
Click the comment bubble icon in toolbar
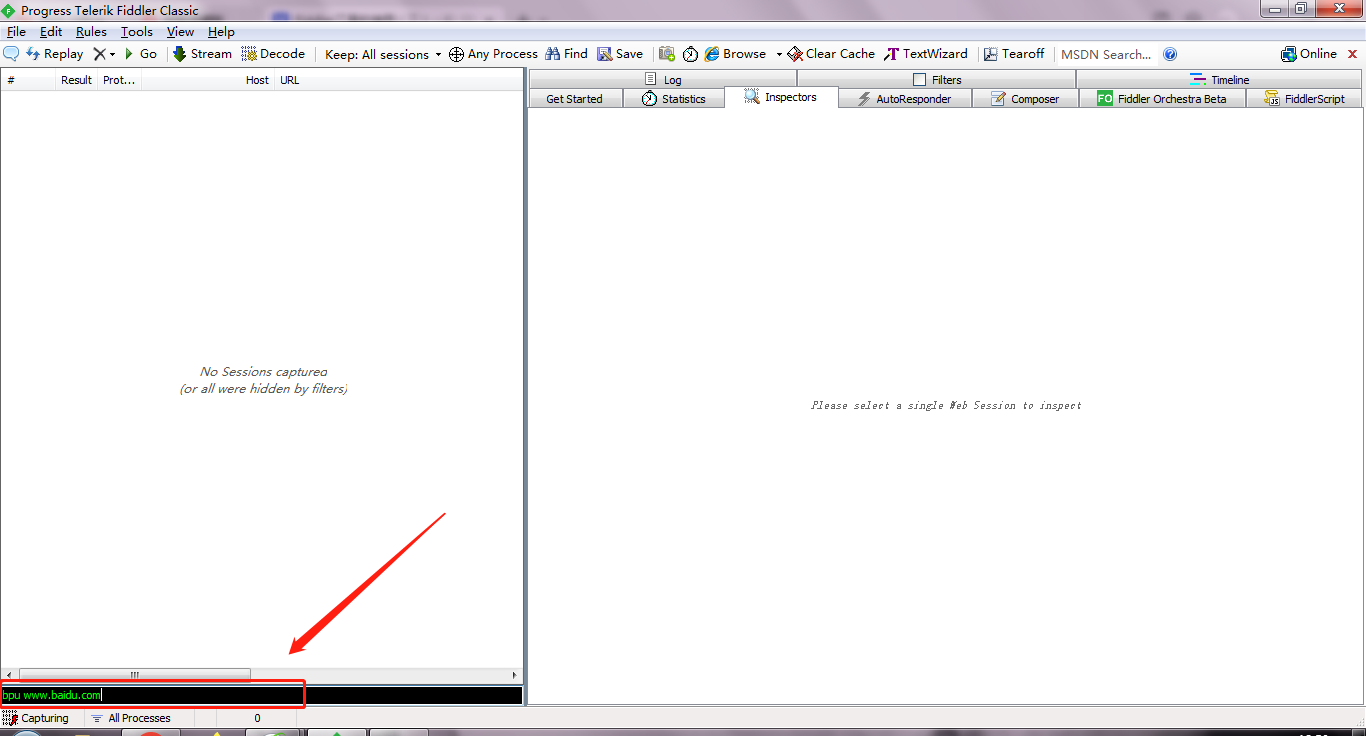[11, 54]
